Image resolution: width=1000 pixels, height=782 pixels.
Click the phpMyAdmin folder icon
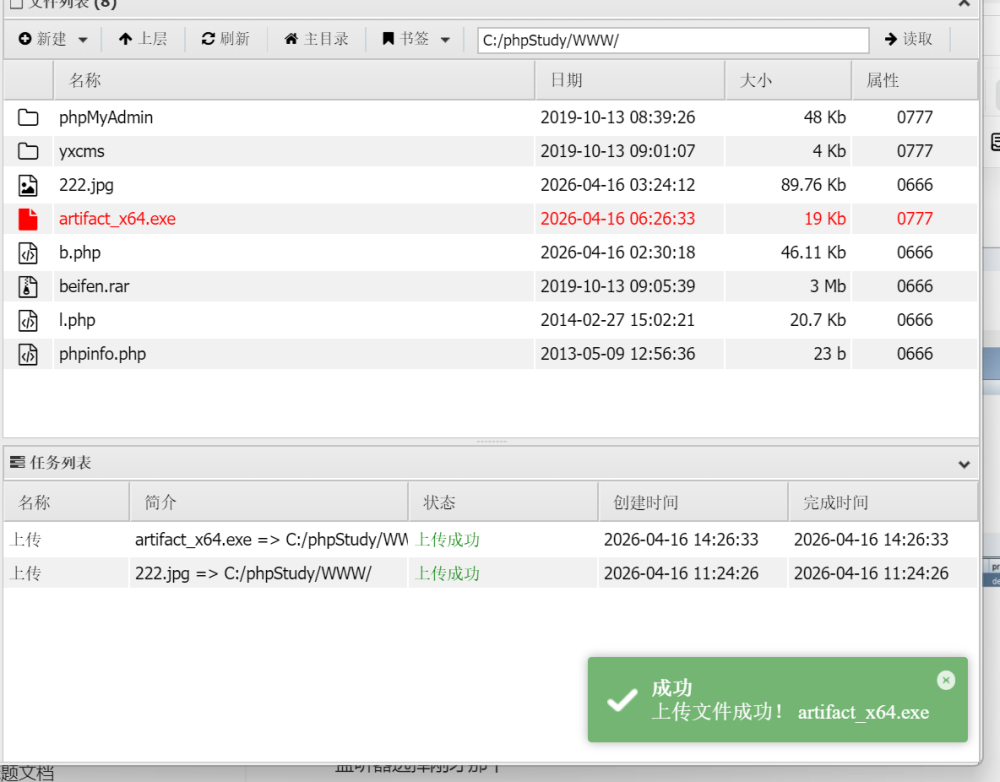[28, 118]
